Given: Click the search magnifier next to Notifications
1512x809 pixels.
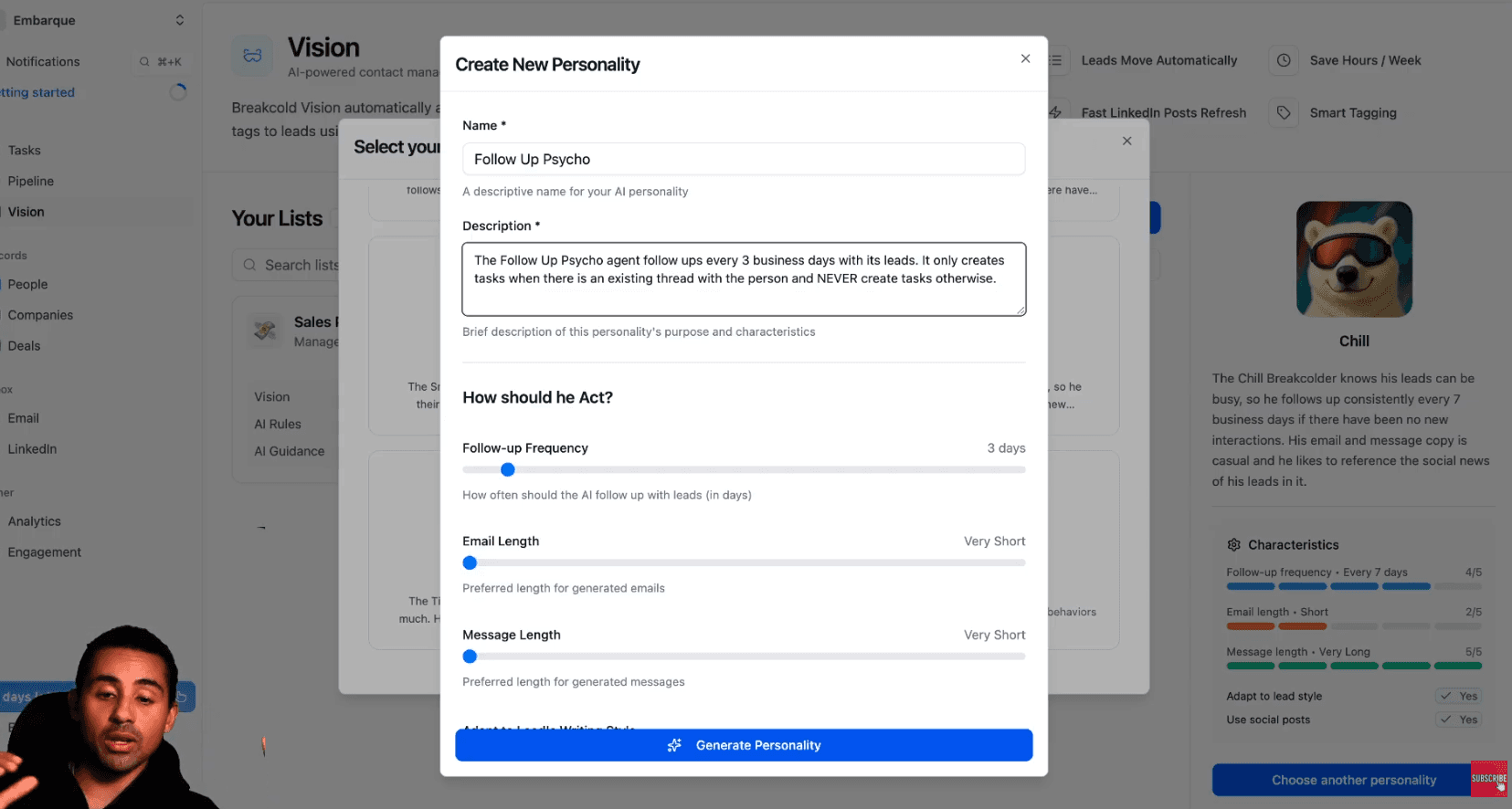Looking at the screenshot, I should pos(144,61).
